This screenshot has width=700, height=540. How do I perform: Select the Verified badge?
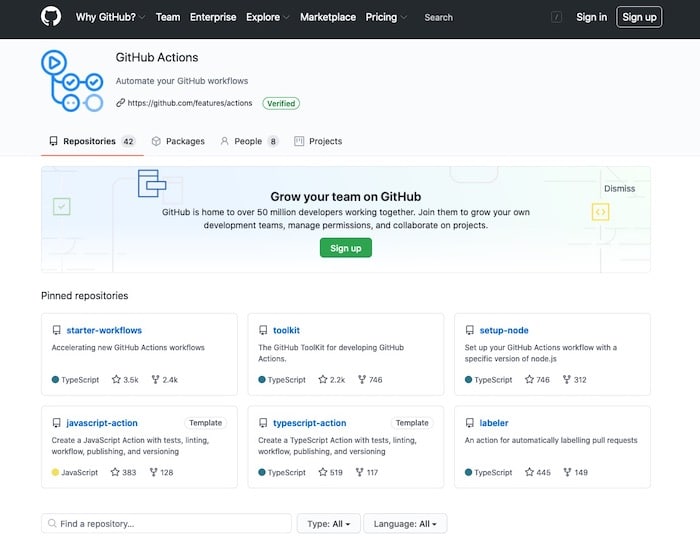(281, 104)
